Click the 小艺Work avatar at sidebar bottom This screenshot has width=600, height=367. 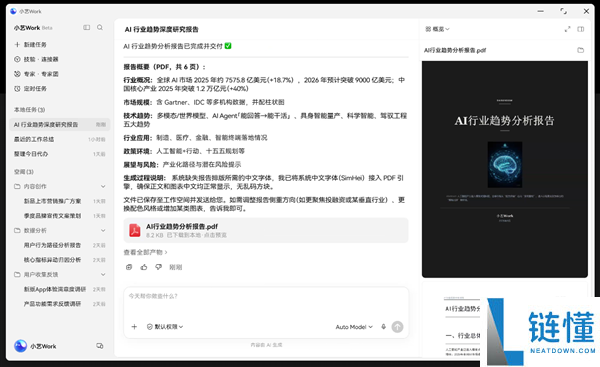20,346
